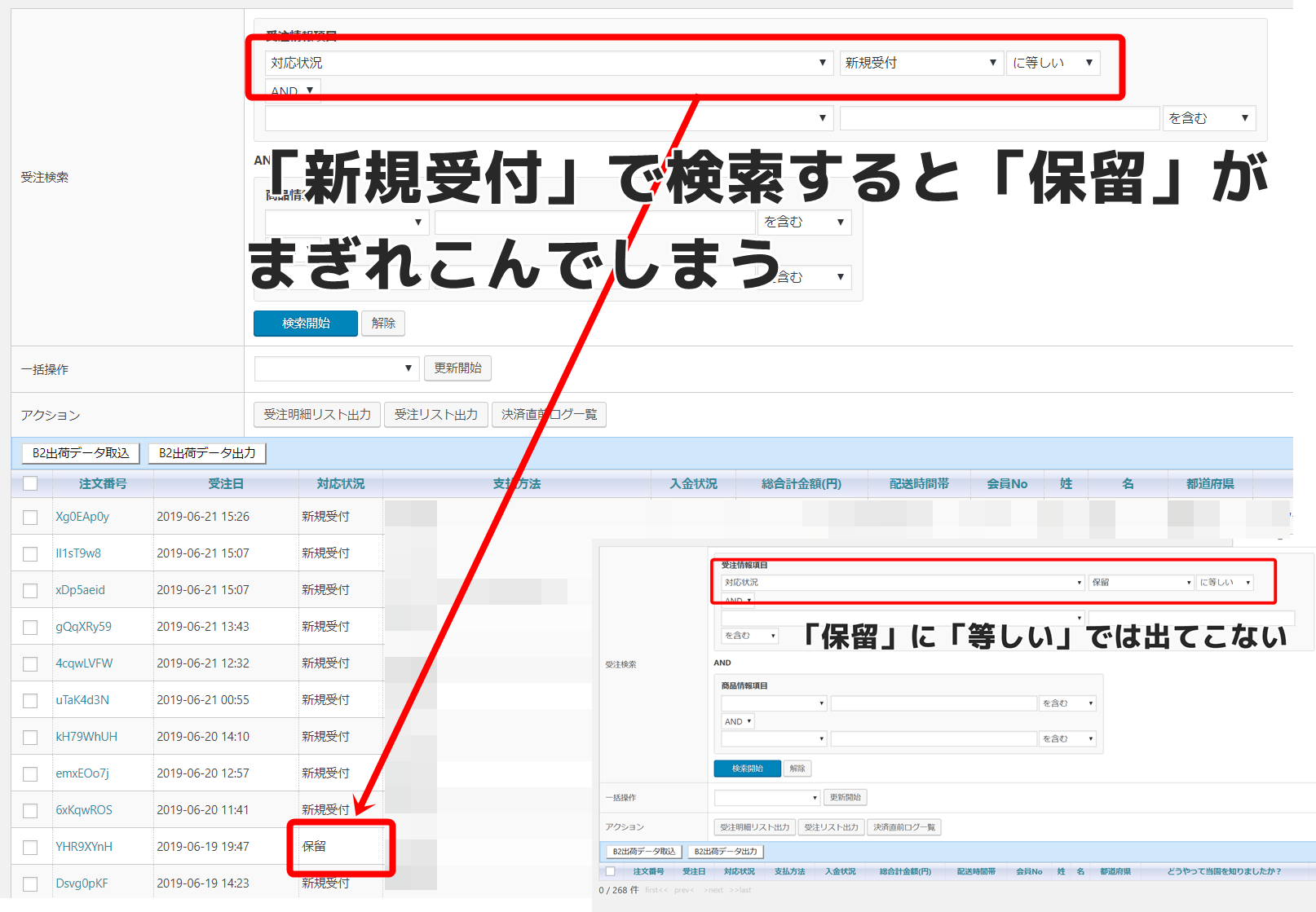
Task: Click the 保留 status cell for YHR9XYnH
Action: click(314, 847)
